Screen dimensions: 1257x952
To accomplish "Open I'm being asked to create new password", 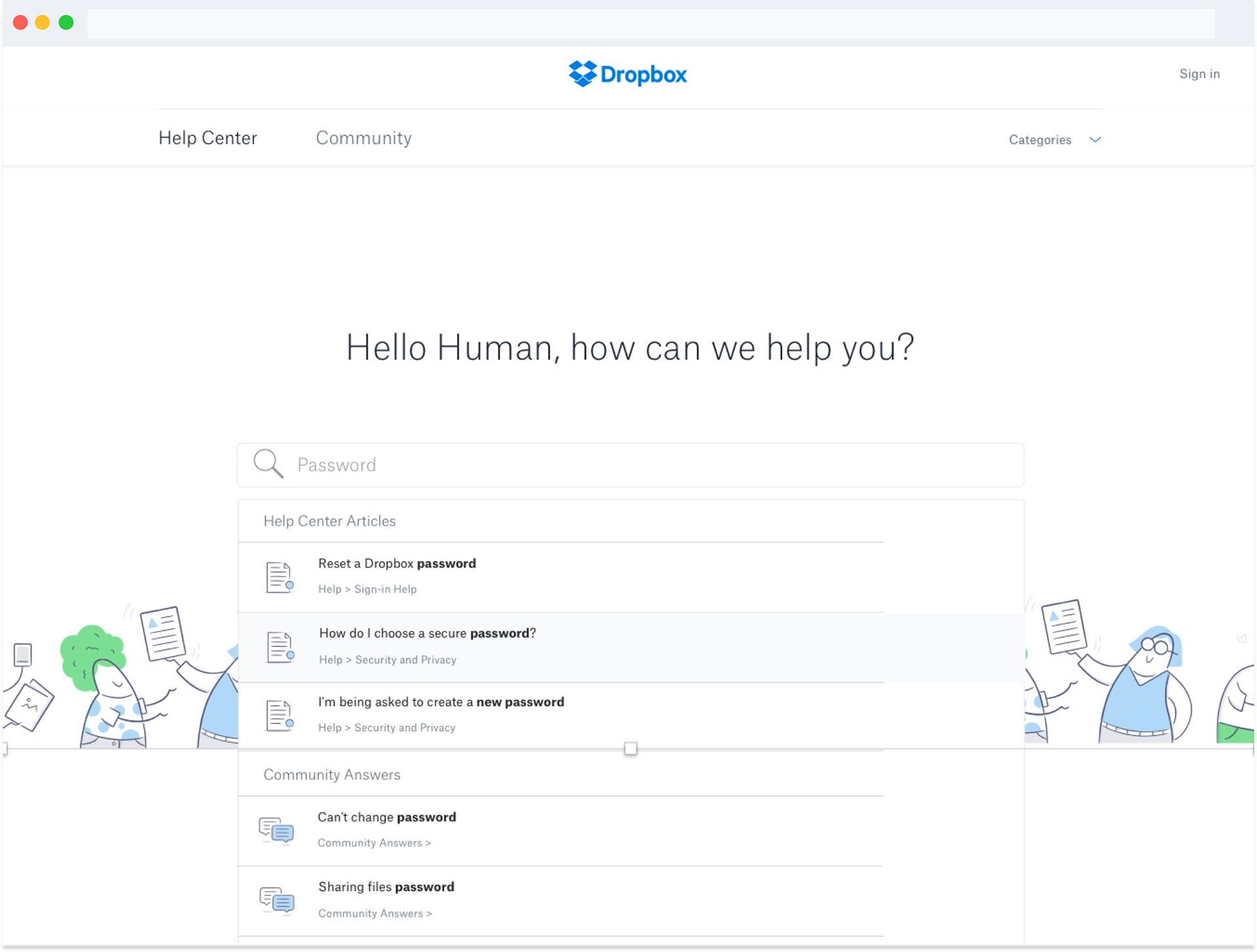I will pos(441,702).
